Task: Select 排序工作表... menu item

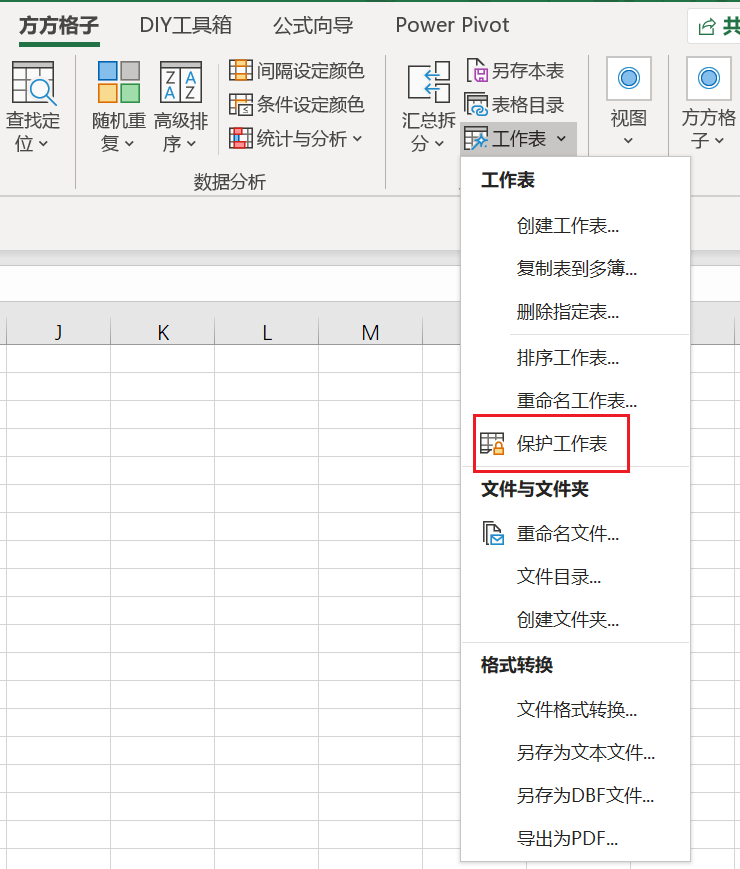Action: click(575, 357)
